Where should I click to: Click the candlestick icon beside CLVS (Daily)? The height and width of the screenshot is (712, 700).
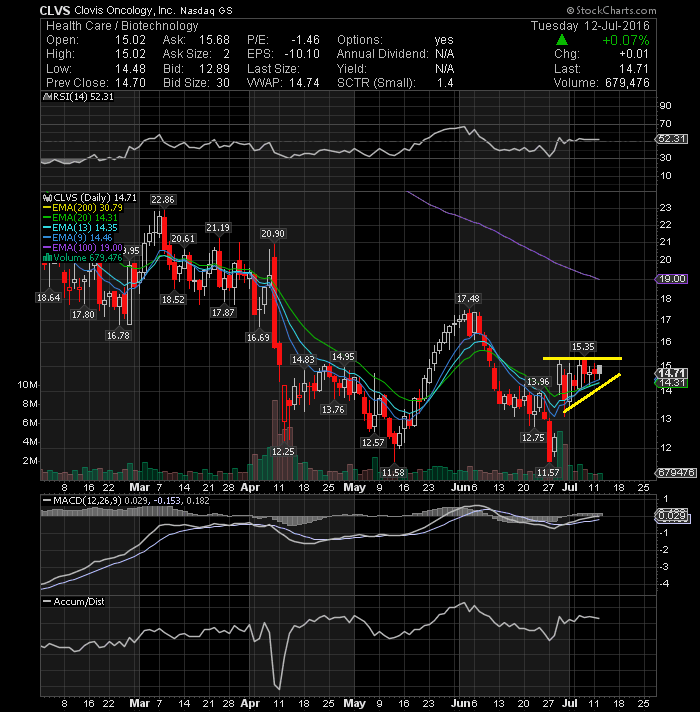(x=47, y=198)
